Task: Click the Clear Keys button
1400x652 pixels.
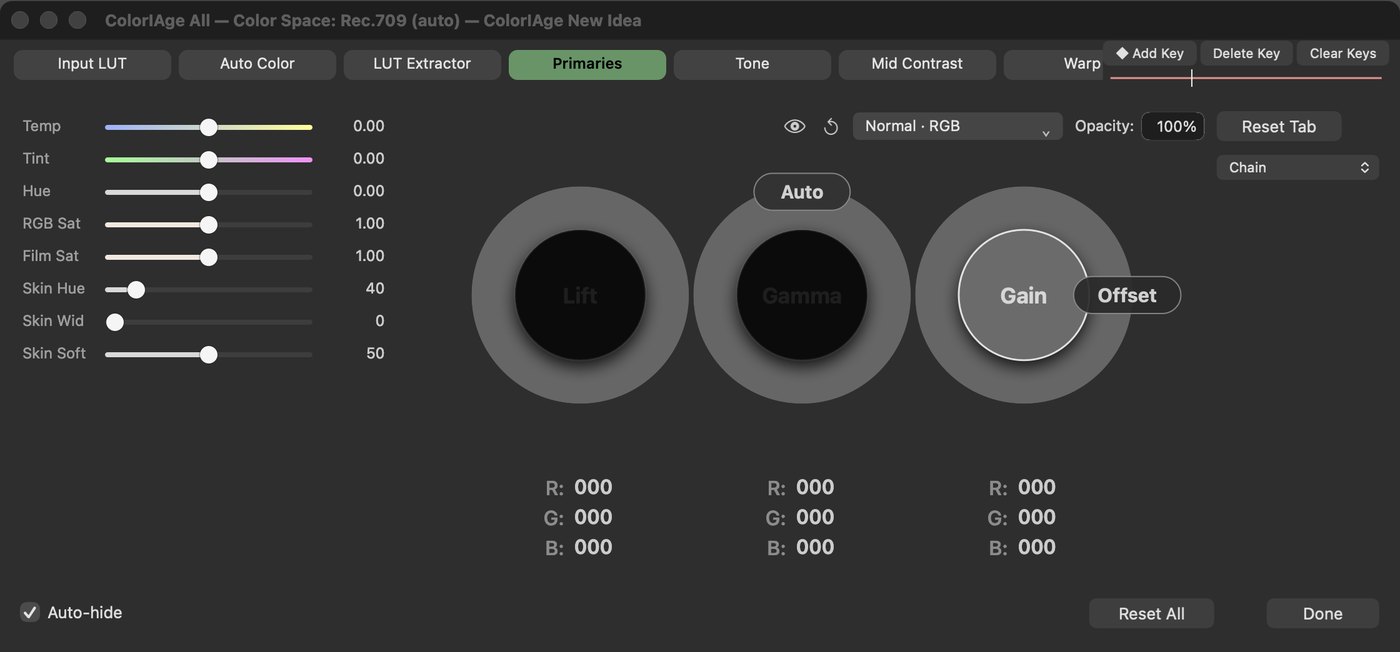Action: (1343, 53)
